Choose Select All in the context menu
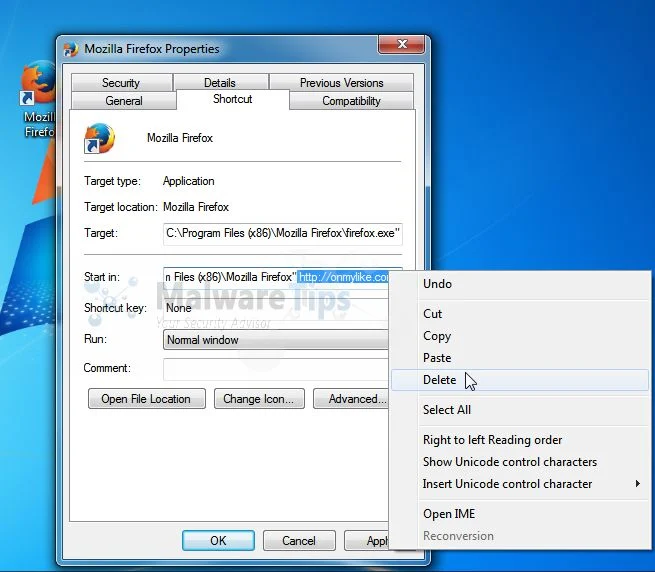 (520, 410)
